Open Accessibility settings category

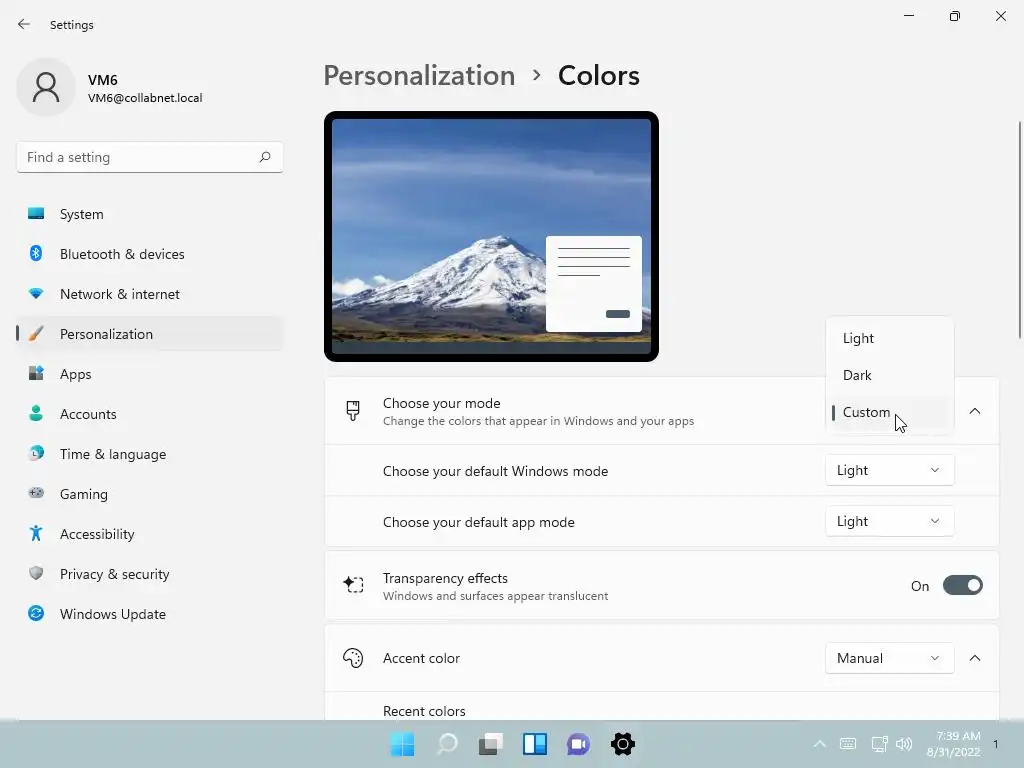coord(150,534)
